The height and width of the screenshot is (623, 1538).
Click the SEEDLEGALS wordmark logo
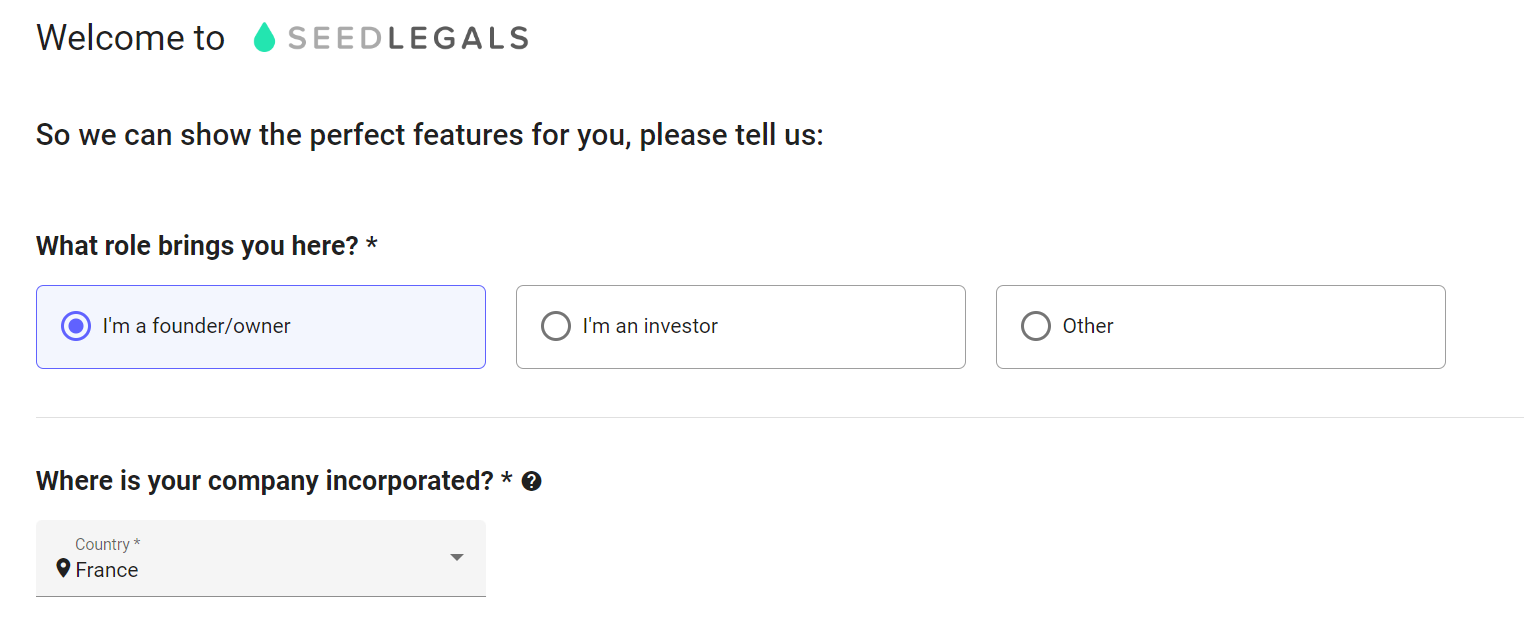click(x=407, y=39)
